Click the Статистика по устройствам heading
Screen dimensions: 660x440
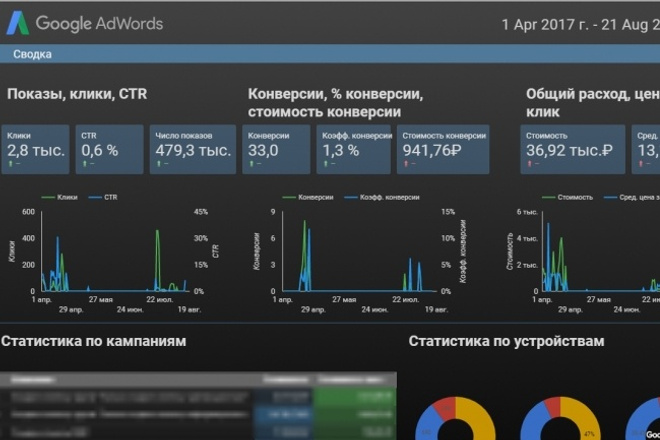(x=506, y=341)
